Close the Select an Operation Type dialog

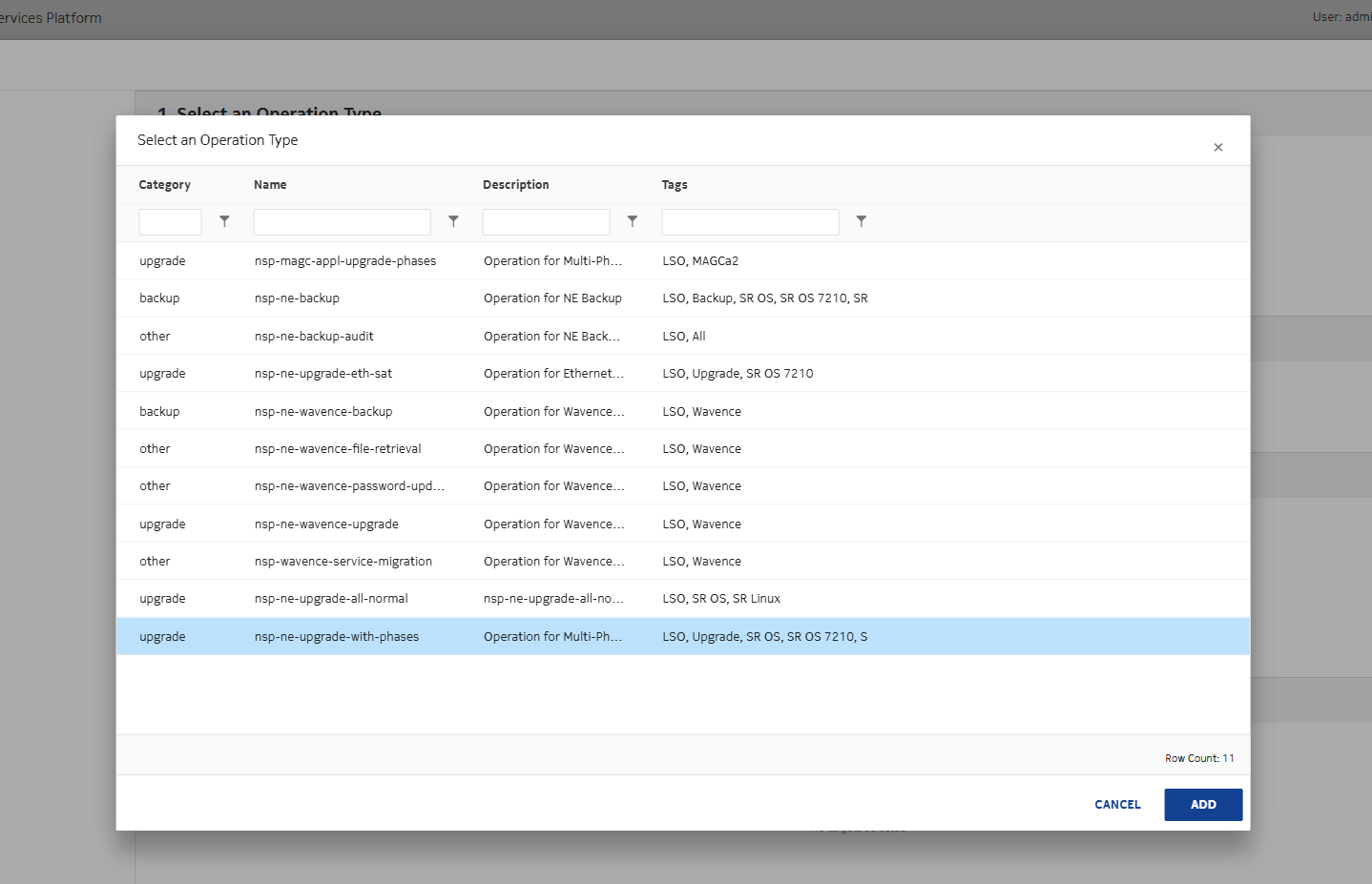pyautogui.click(x=1217, y=147)
